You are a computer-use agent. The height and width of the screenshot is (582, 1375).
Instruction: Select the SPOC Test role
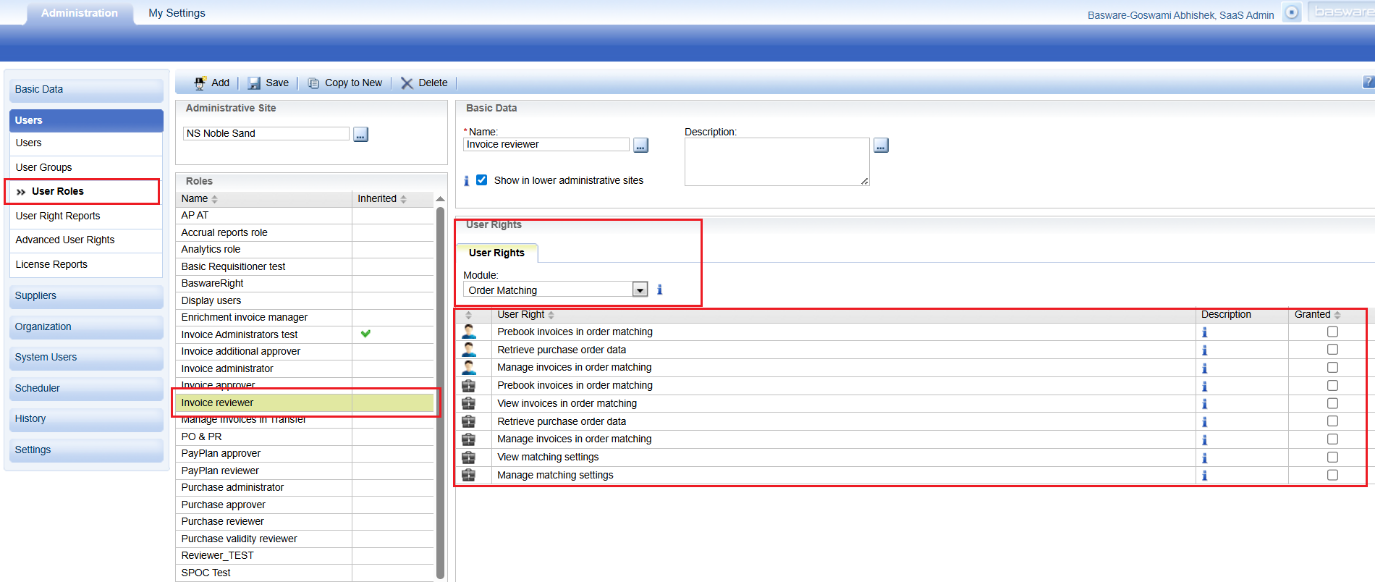305,572
